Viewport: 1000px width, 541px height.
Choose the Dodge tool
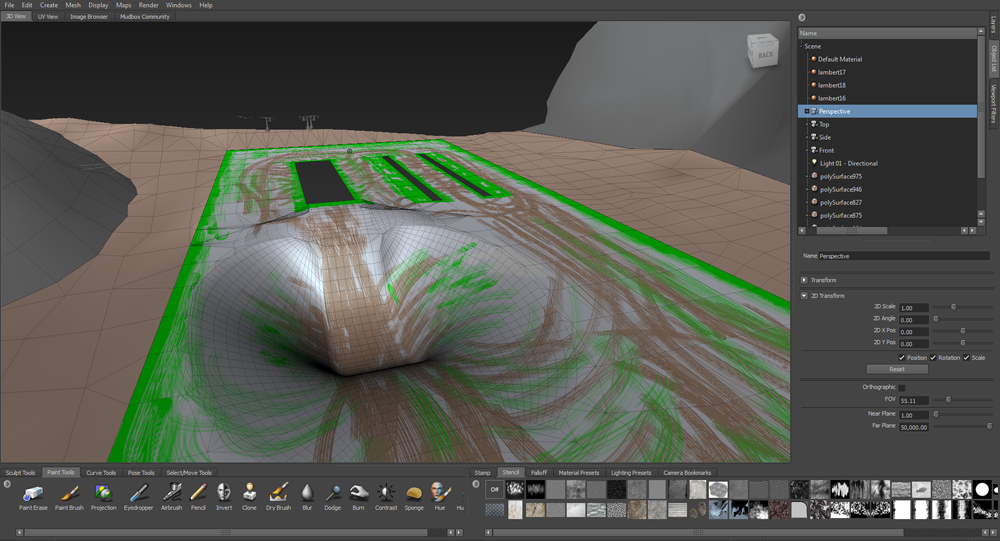coord(332,497)
